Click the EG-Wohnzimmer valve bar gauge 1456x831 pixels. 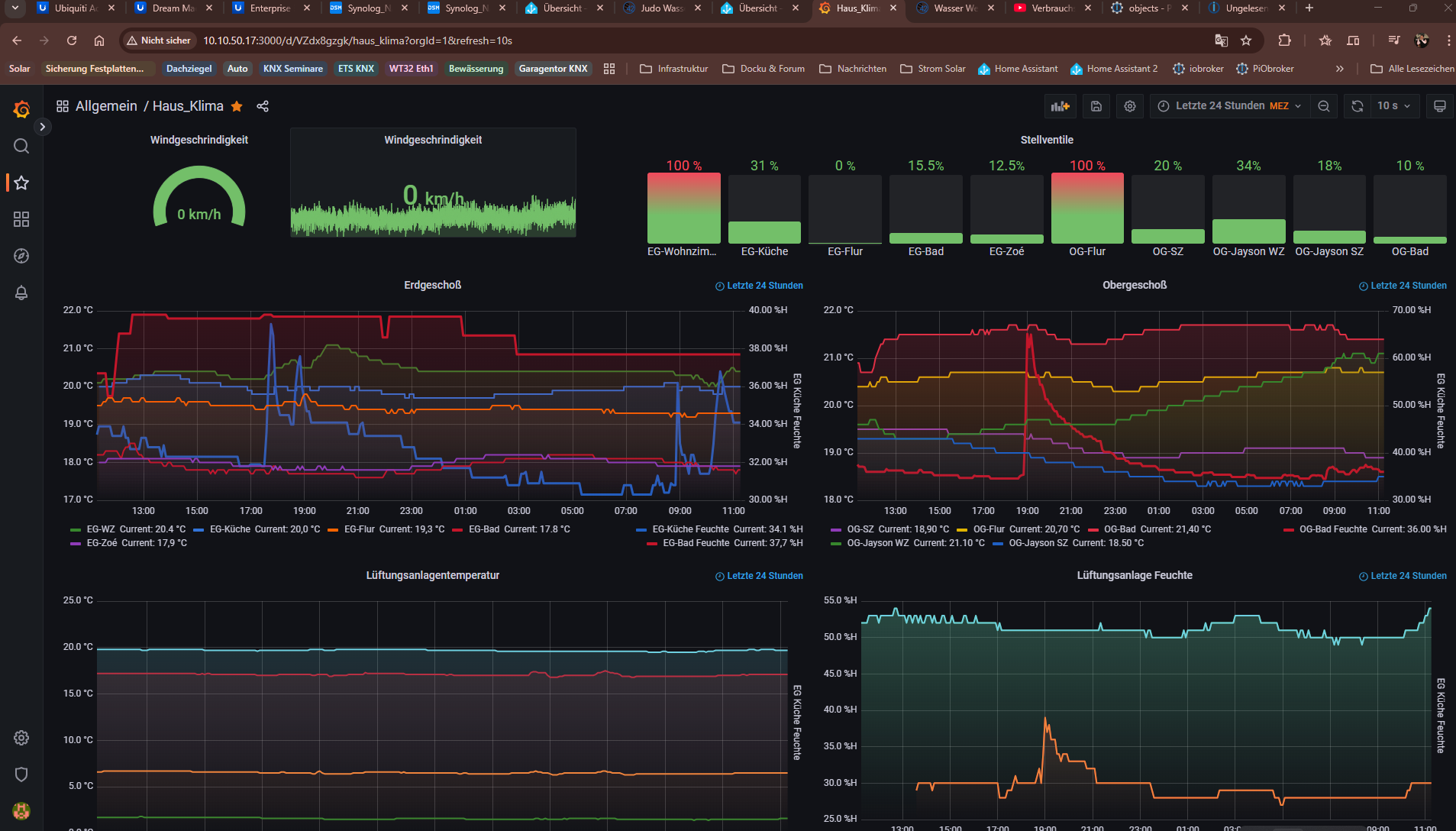[683, 208]
